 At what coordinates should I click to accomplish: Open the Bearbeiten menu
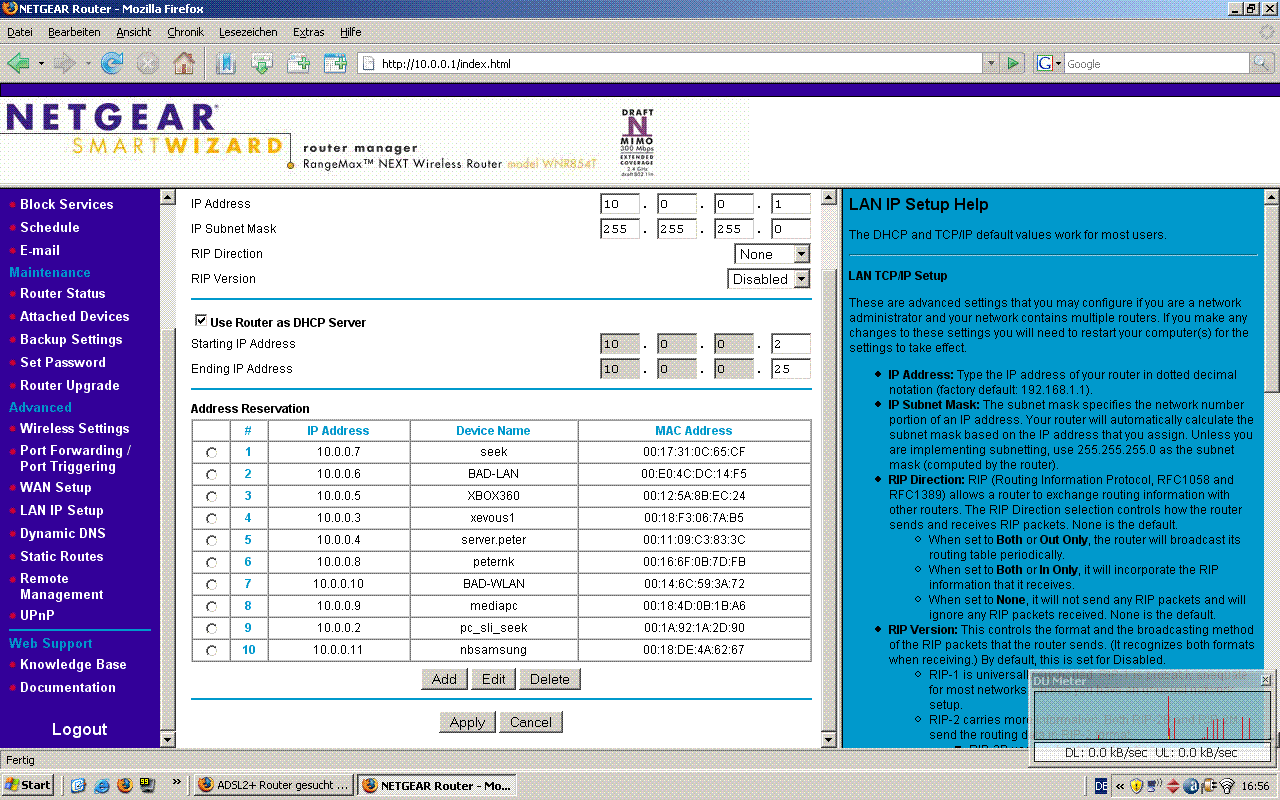(x=74, y=32)
